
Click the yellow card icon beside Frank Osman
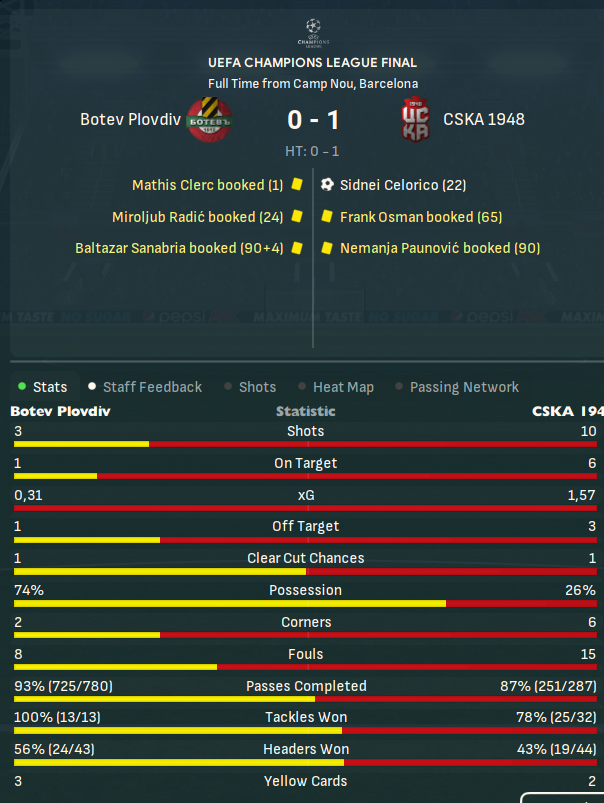click(x=327, y=216)
